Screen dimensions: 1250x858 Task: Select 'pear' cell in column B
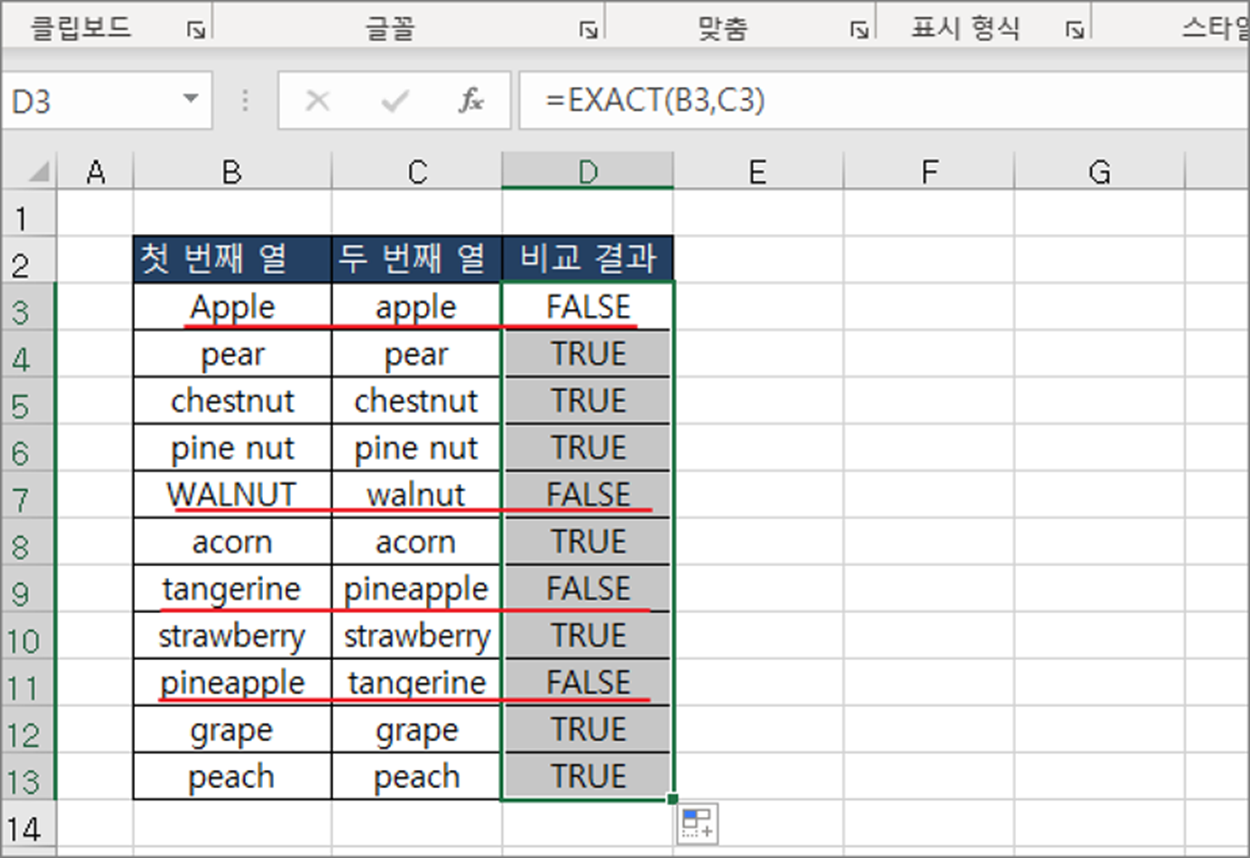232,354
